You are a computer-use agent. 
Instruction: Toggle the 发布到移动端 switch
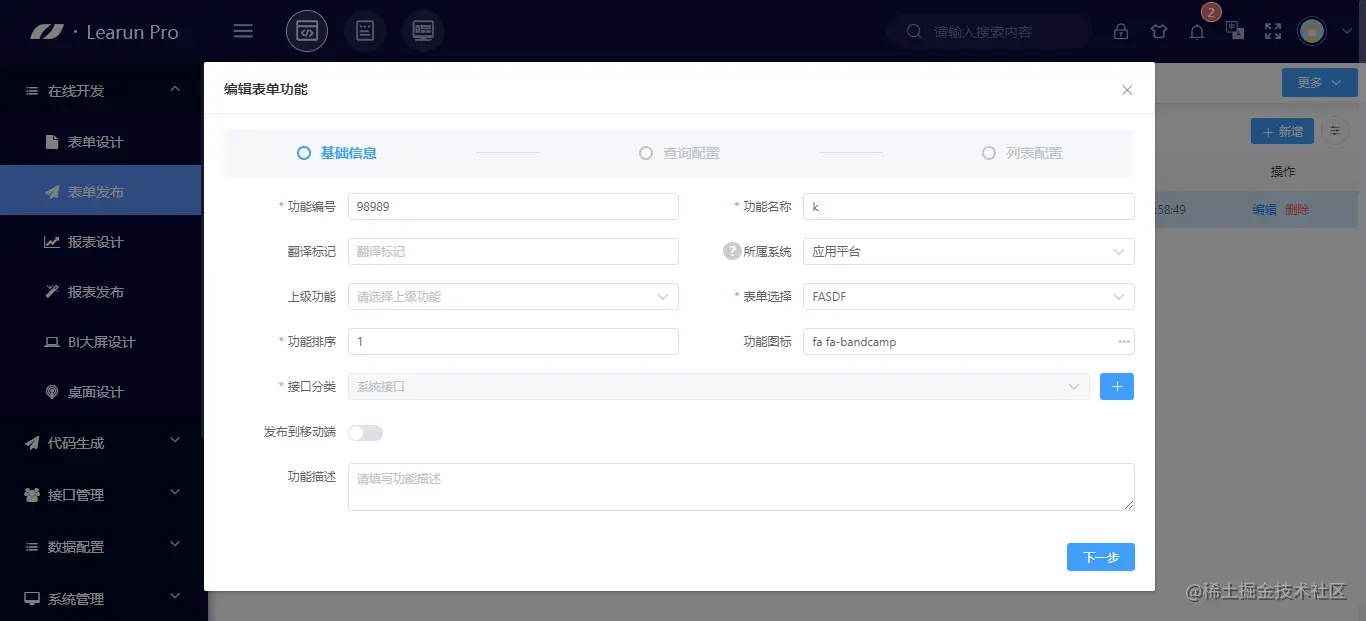coord(365,433)
